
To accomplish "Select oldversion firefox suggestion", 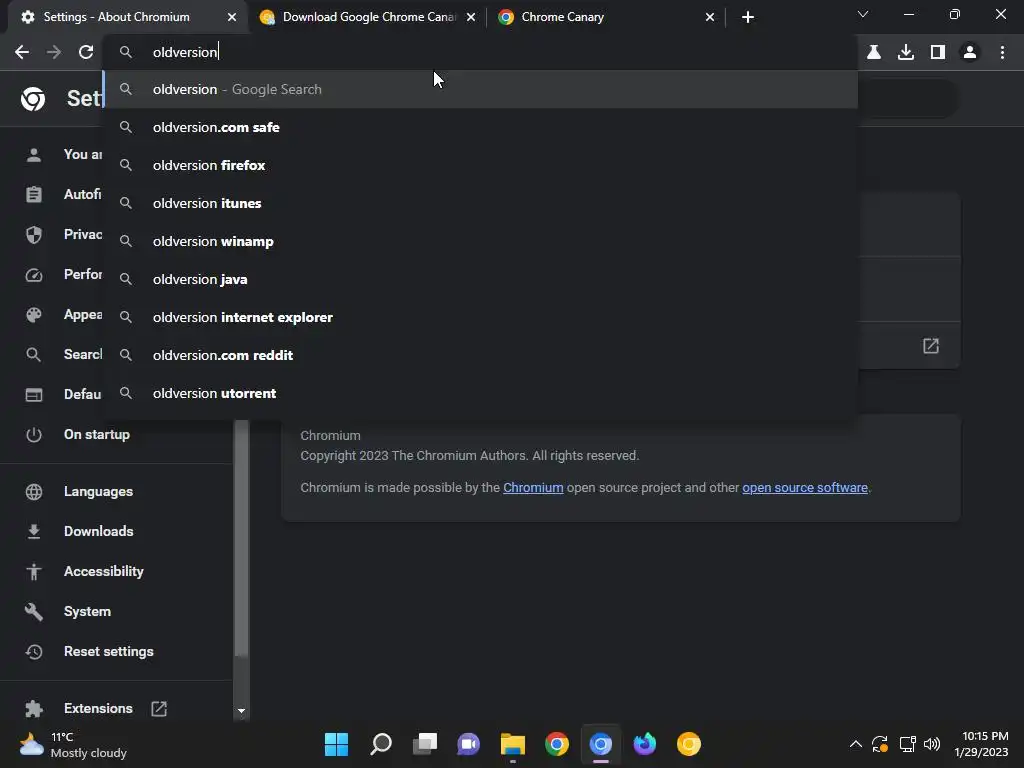I will pyautogui.click(x=480, y=165).
